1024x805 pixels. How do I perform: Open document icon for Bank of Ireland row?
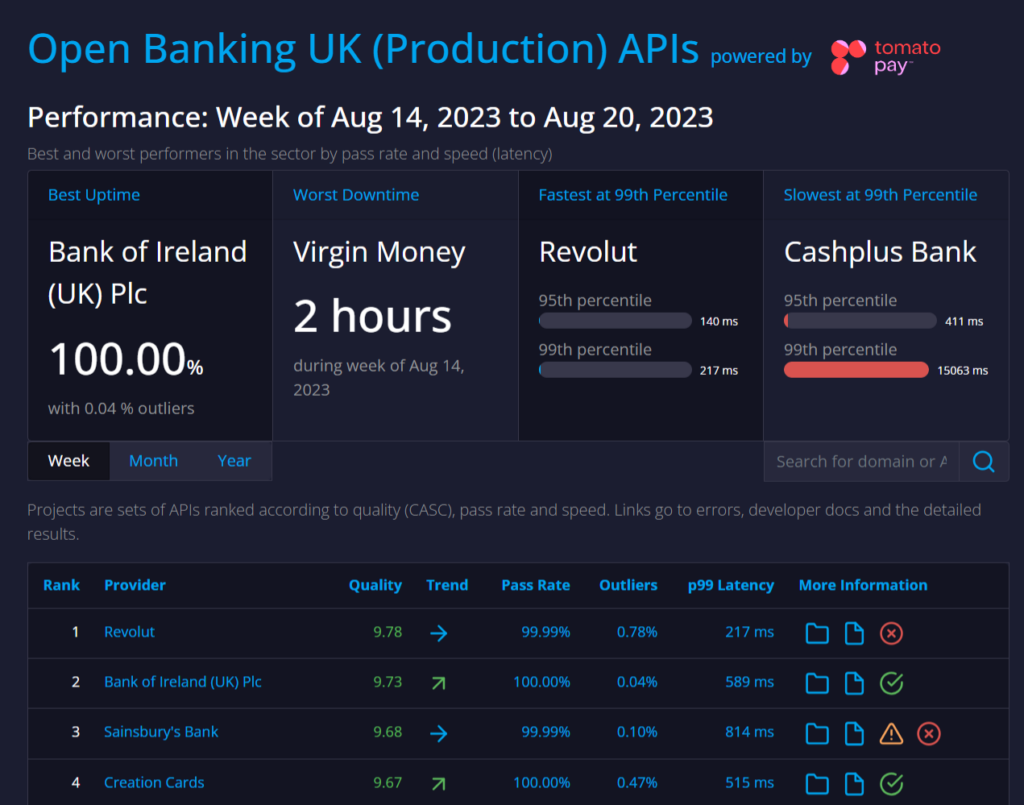pyautogui.click(x=854, y=684)
